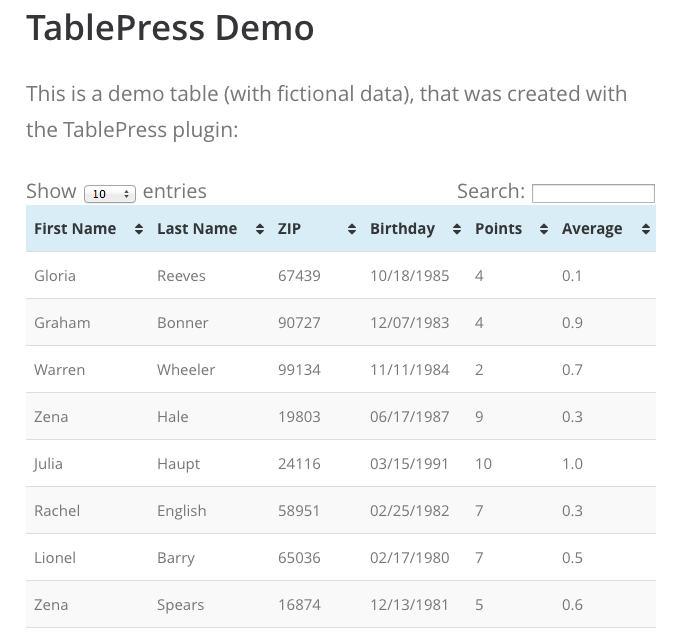Sort table by Birthday column header

pos(414,229)
